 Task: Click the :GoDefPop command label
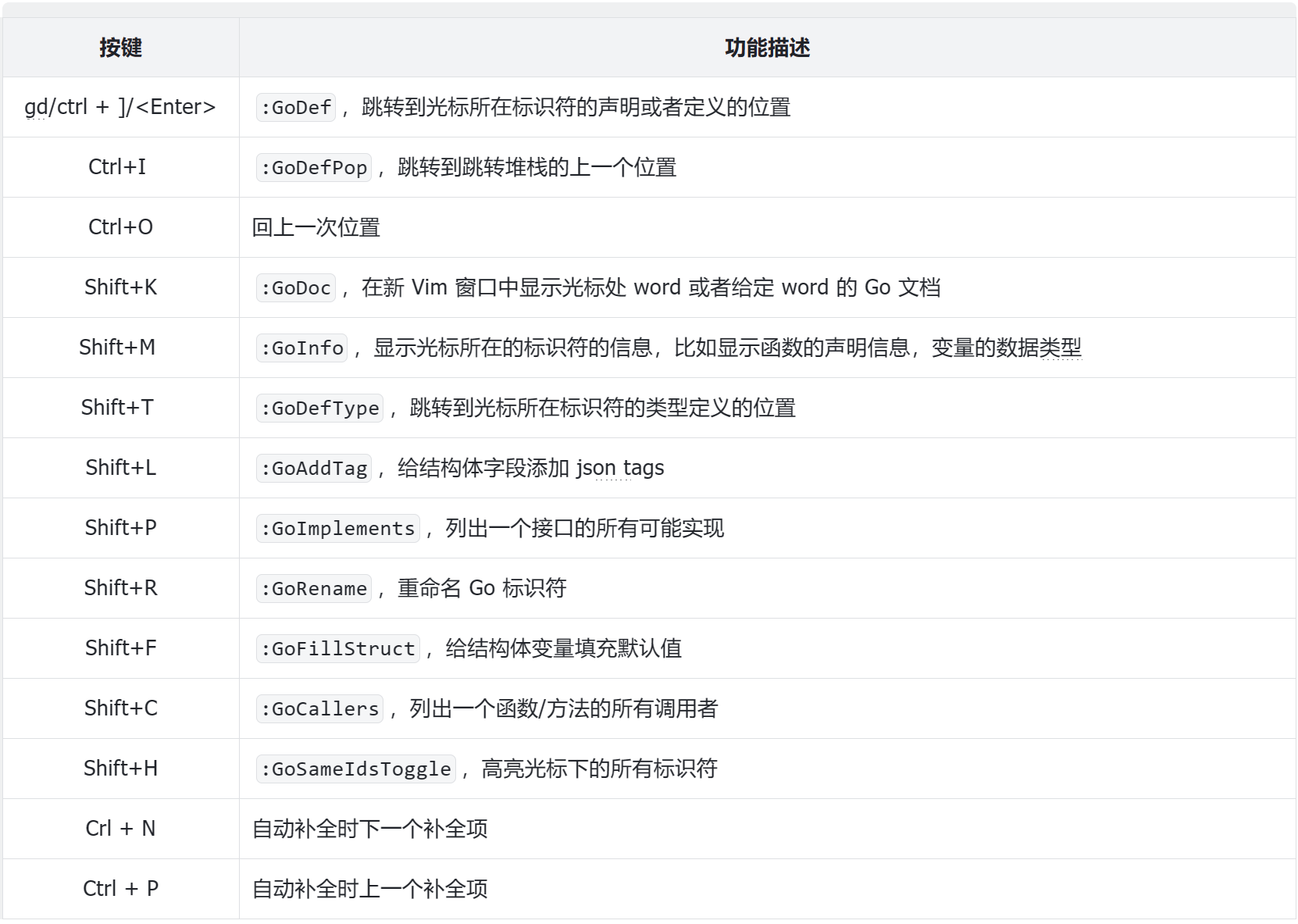tap(313, 167)
